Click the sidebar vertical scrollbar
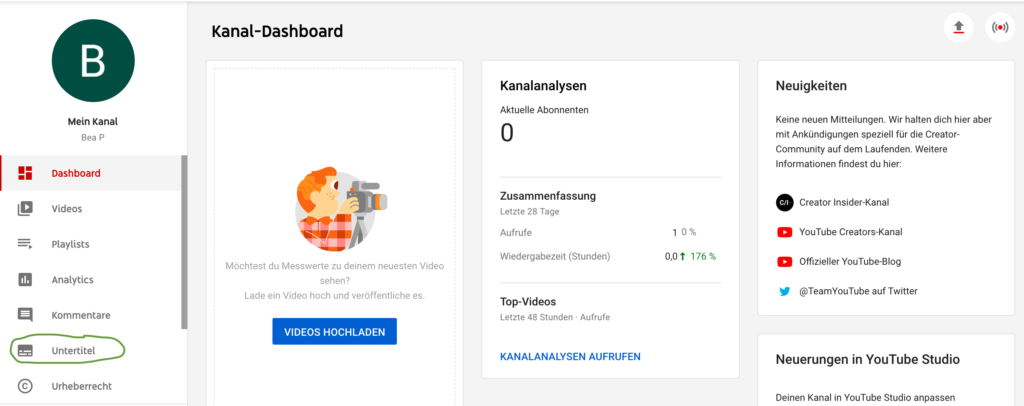The width and height of the screenshot is (1024, 406). click(x=184, y=240)
